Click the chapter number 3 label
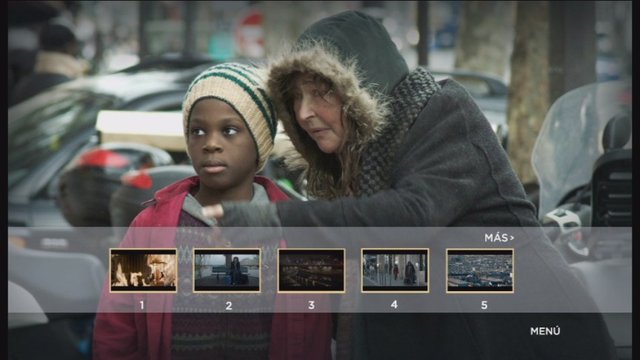640x360 pixels. 311,305
